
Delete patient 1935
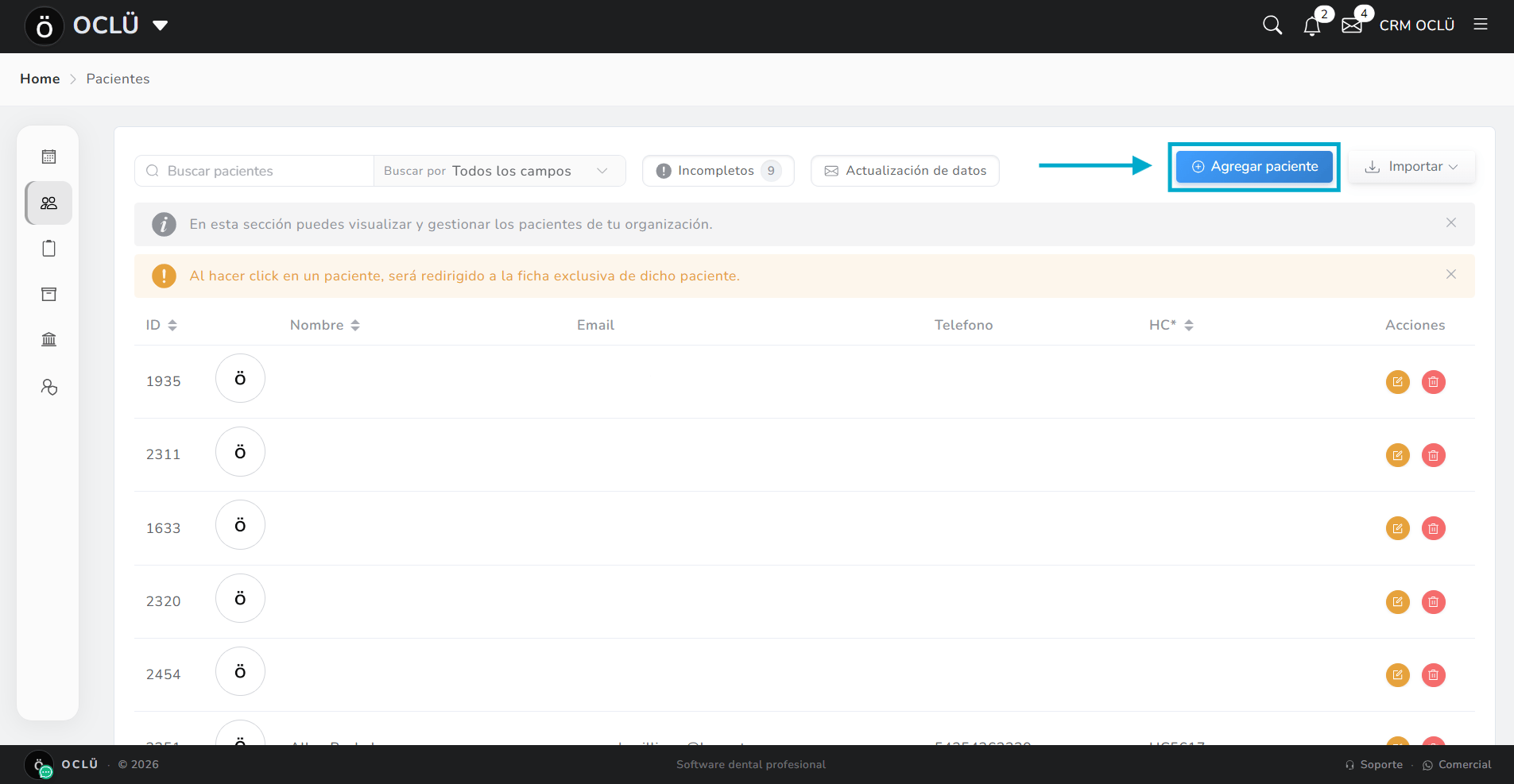1434,382
